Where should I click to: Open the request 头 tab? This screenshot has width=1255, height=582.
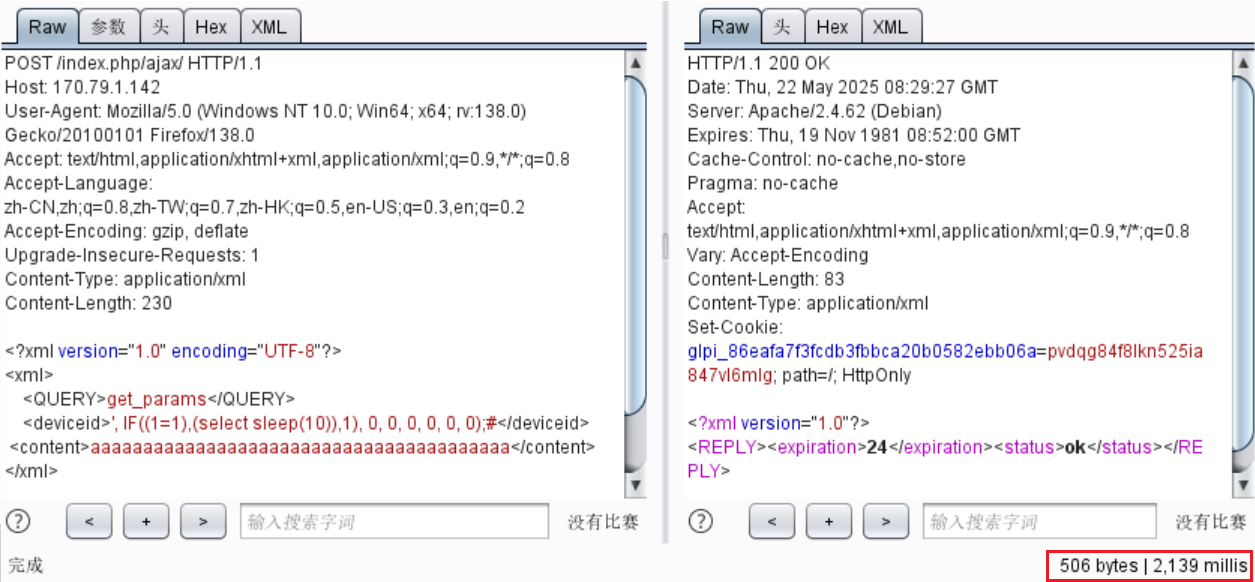[160, 27]
